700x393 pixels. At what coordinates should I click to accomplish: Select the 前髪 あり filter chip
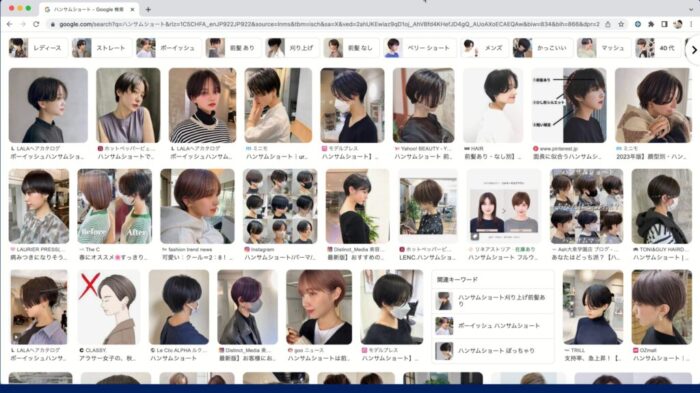point(233,48)
